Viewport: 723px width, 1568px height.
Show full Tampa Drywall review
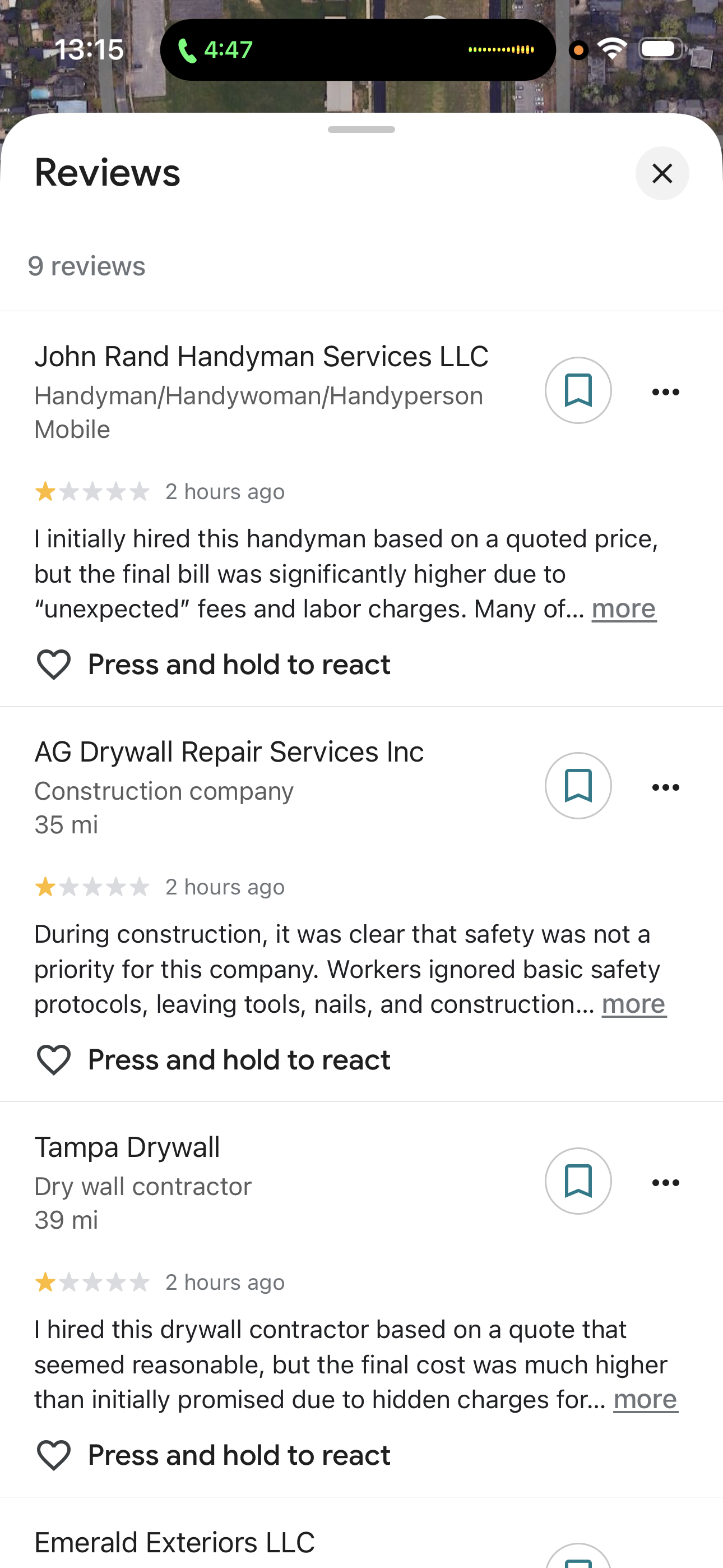click(x=645, y=1399)
